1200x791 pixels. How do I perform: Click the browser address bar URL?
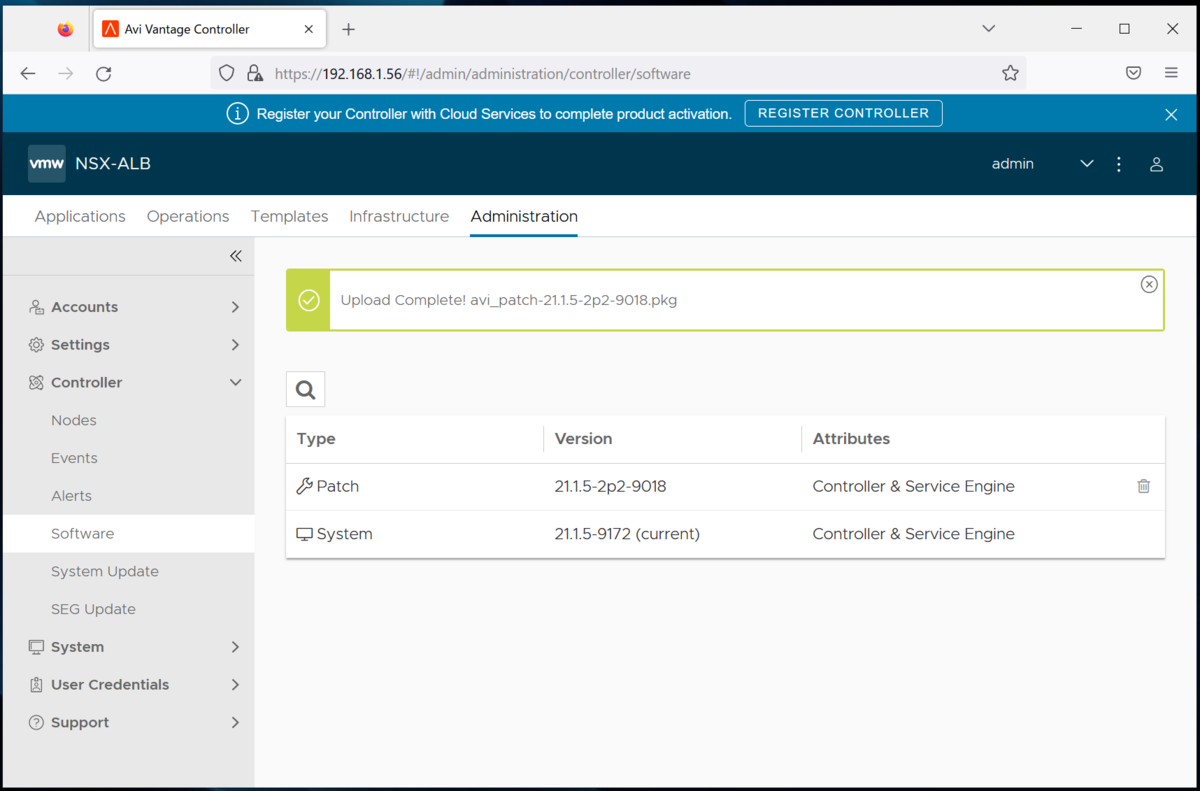click(x=482, y=74)
